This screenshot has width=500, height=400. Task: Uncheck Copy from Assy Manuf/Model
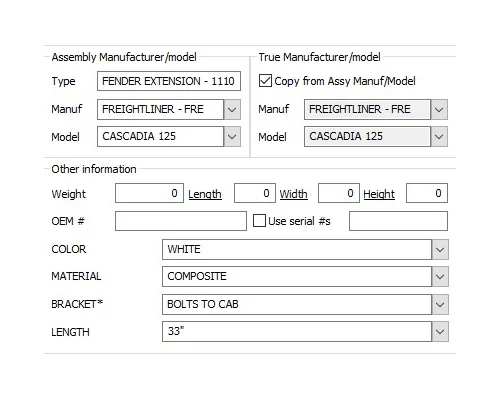(x=265, y=81)
